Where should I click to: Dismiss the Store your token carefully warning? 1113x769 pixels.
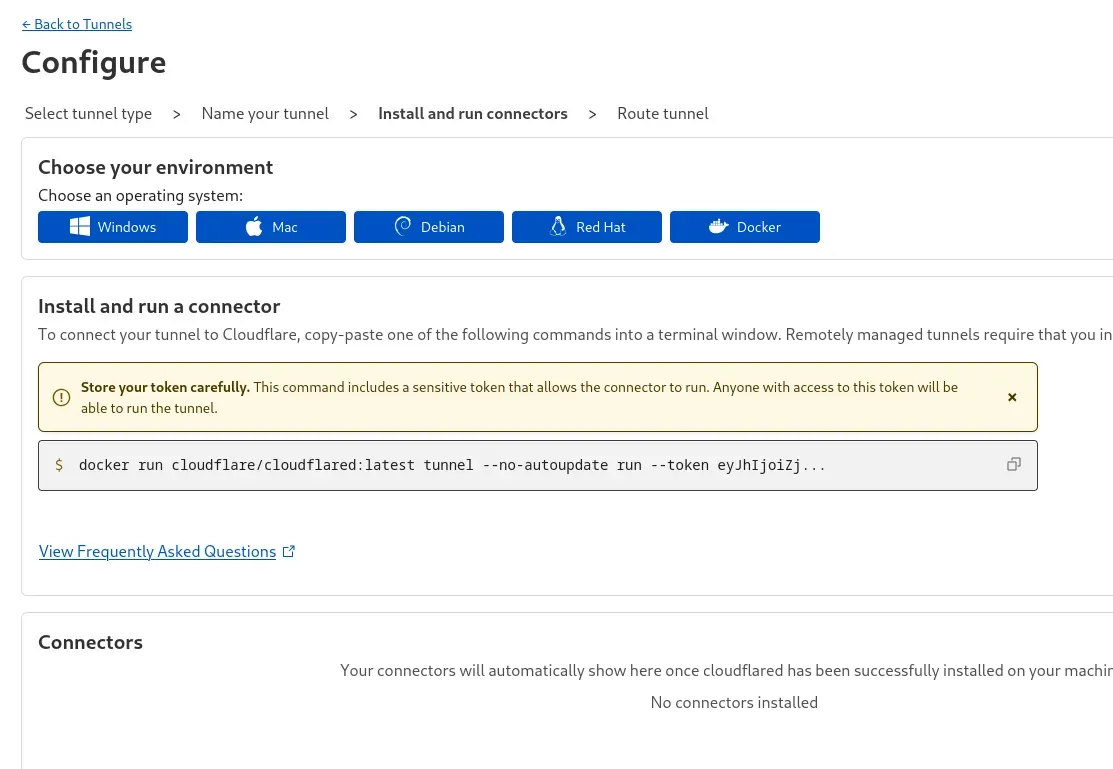tap(1012, 397)
